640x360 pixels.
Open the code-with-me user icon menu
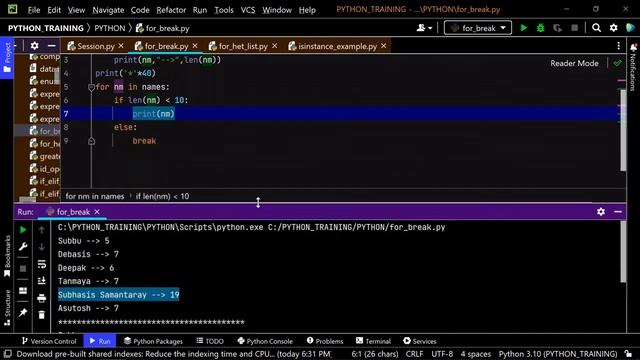(424, 28)
